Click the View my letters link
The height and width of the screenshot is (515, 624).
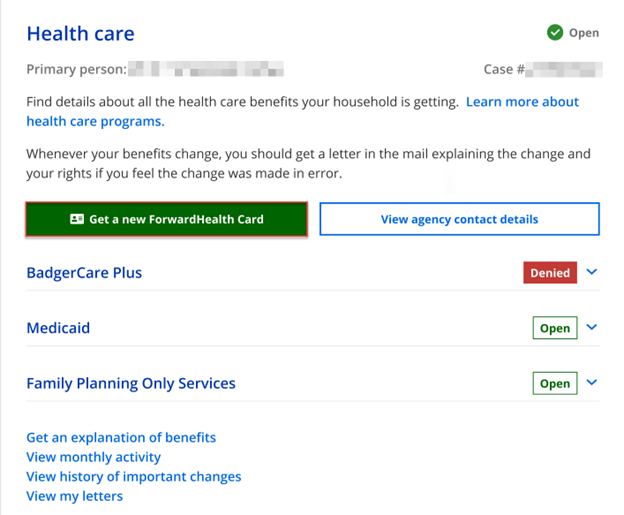click(74, 496)
